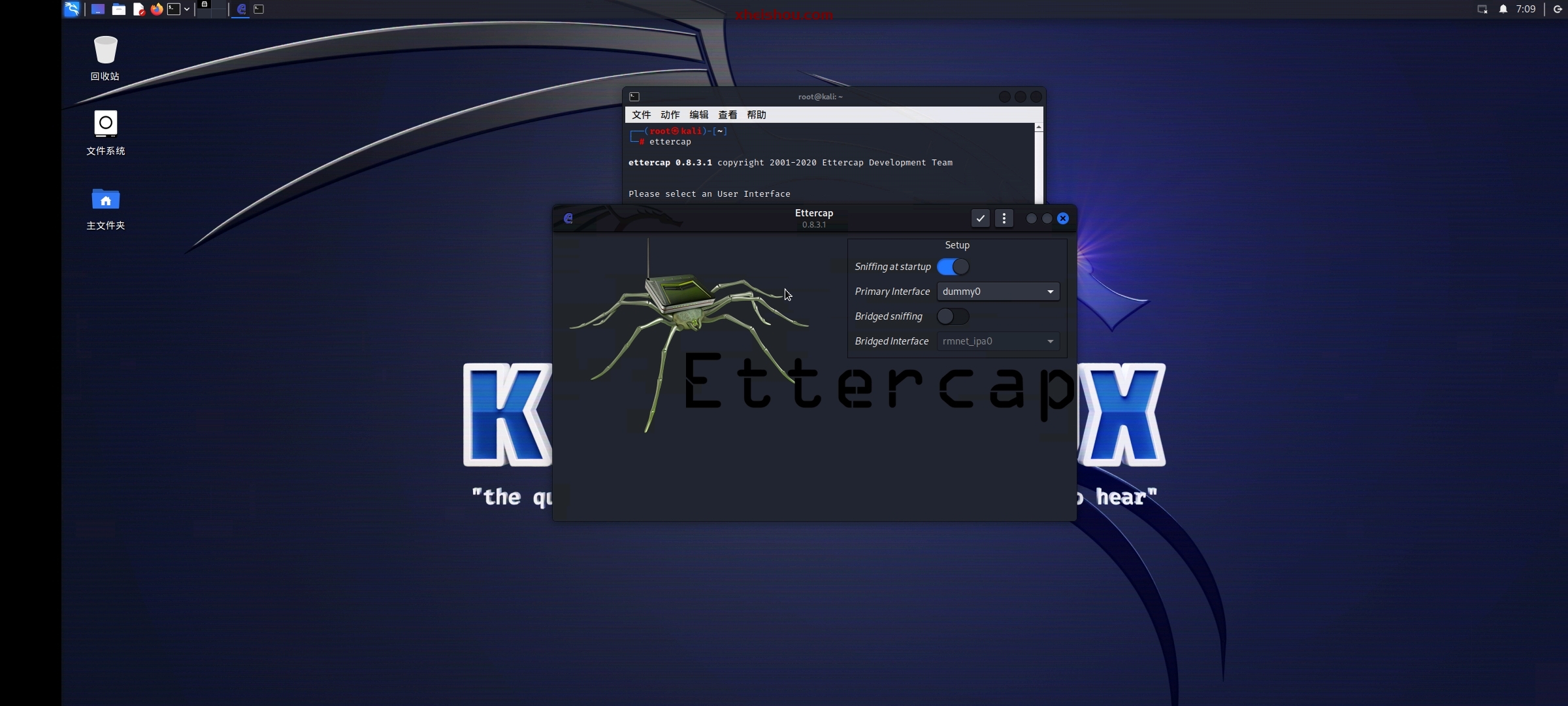Click the Ettercap spider logo image
This screenshot has width=1568, height=706.
coord(689,335)
